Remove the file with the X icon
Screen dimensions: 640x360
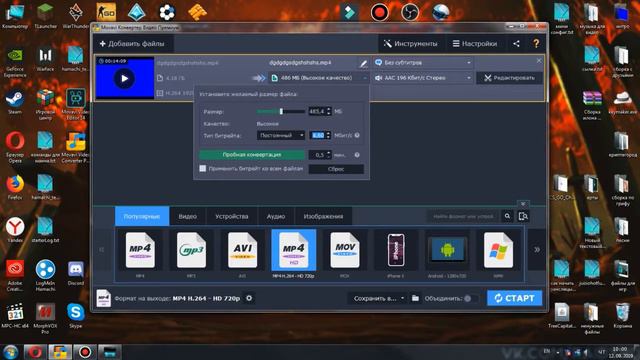coord(539,60)
